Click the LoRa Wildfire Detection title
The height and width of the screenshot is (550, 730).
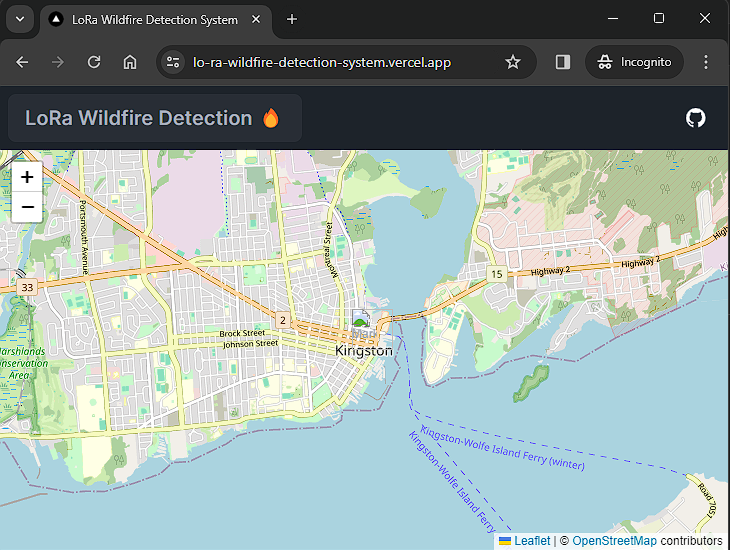click(x=139, y=118)
